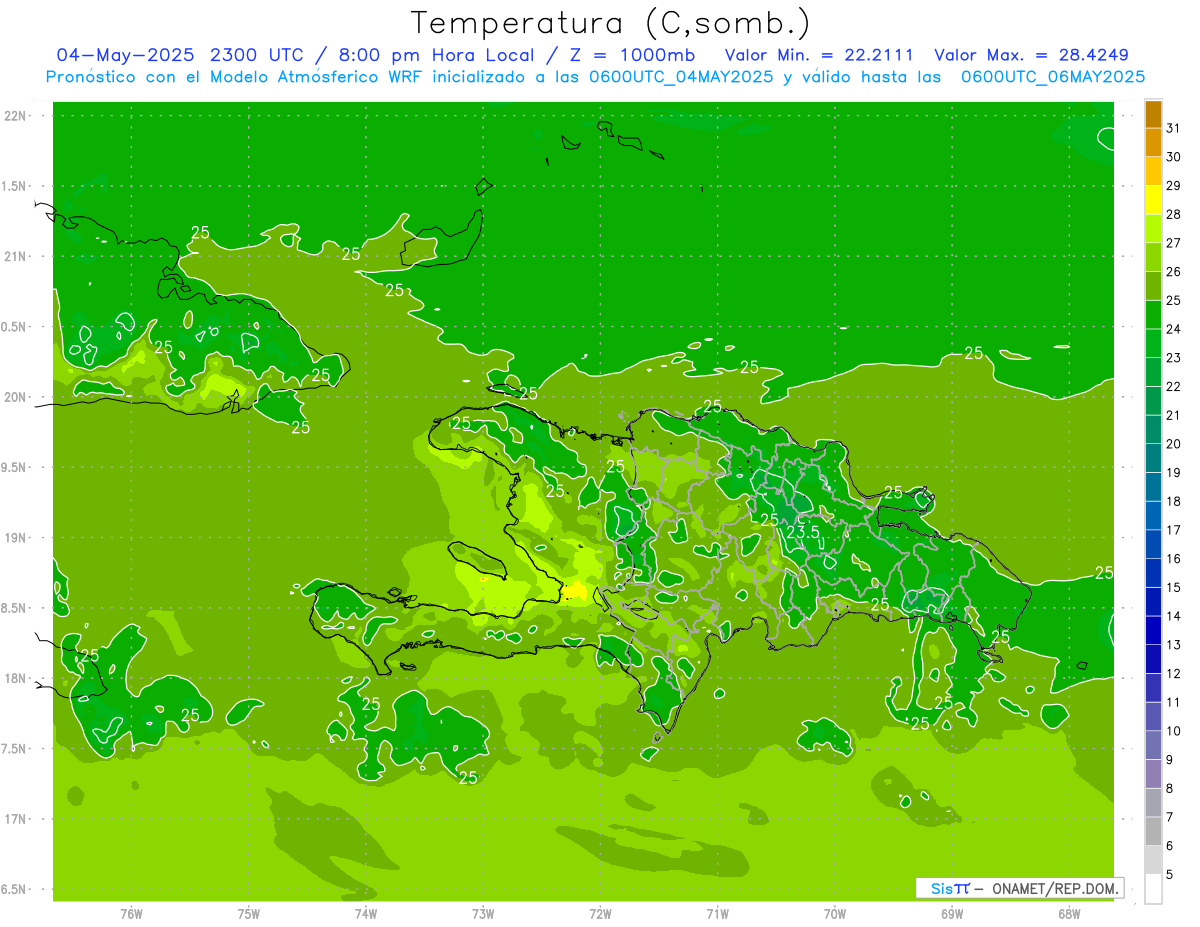Select the '04-May-2025 2300 UTC' timestamp

pyautogui.click(x=180, y=55)
